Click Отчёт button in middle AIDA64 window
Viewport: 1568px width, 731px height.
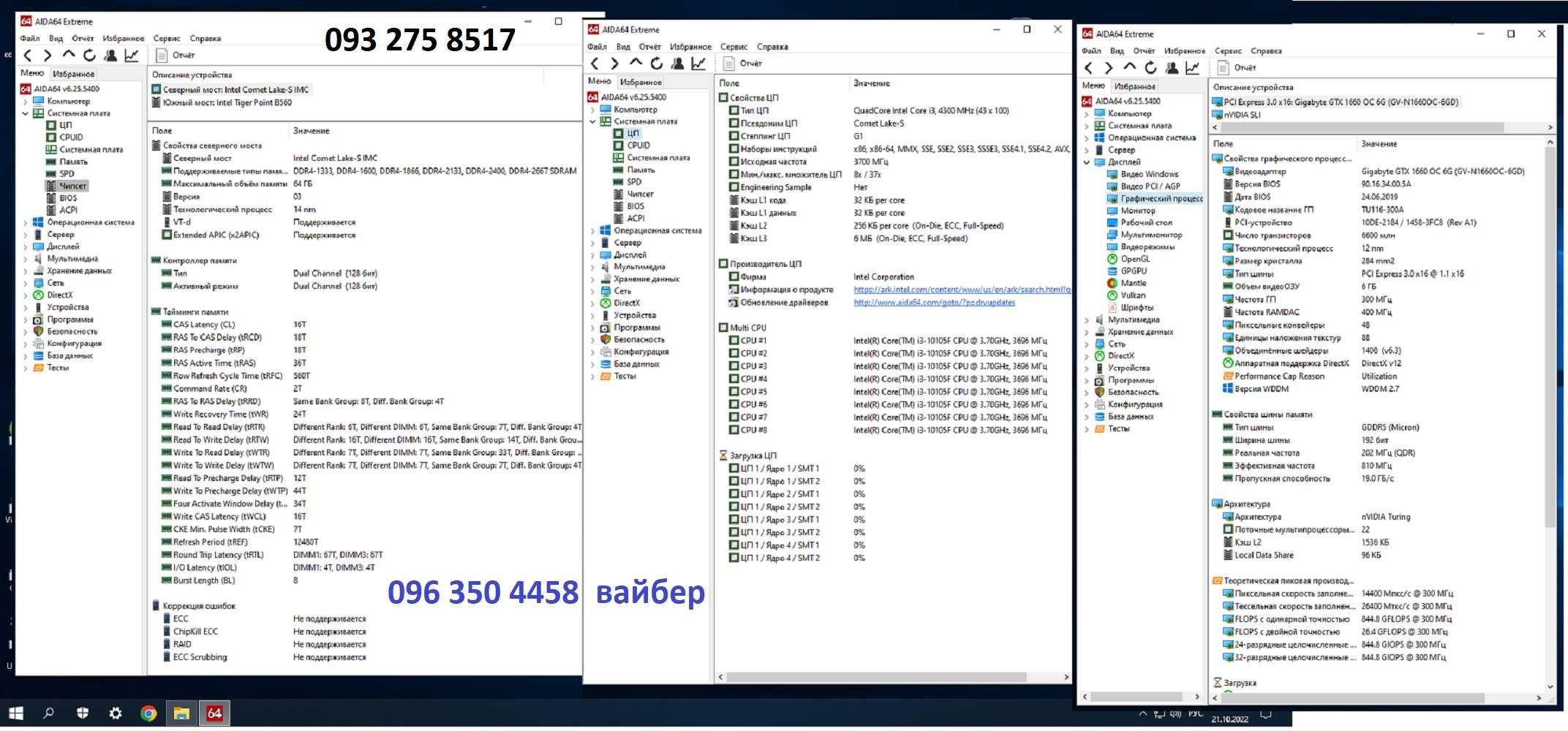(x=742, y=64)
